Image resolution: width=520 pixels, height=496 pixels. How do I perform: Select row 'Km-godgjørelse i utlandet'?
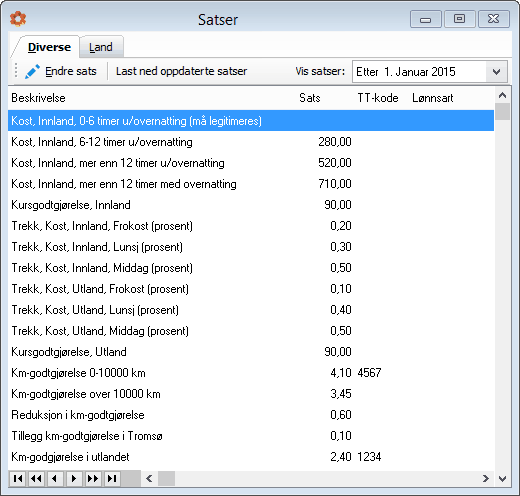coord(251,457)
